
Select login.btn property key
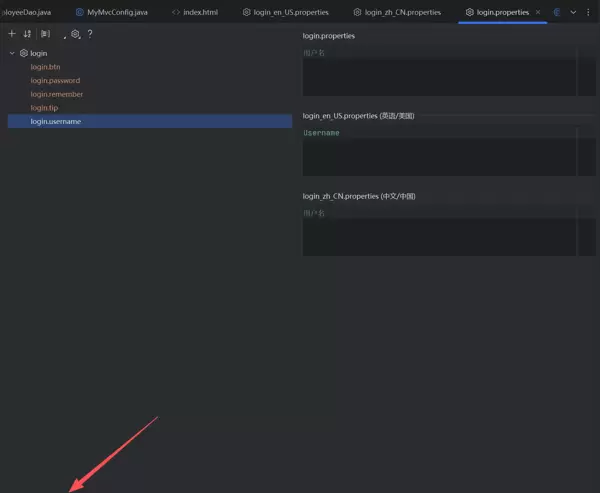45,66
